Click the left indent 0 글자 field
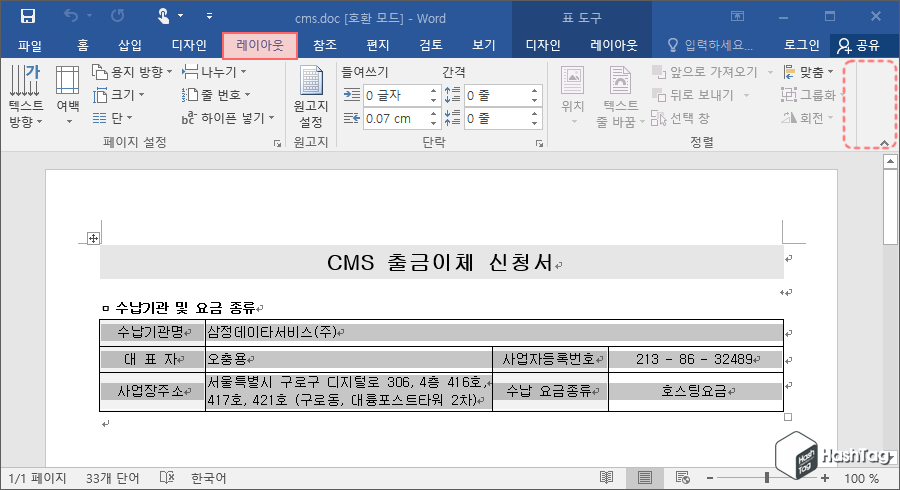 (x=395, y=95)
